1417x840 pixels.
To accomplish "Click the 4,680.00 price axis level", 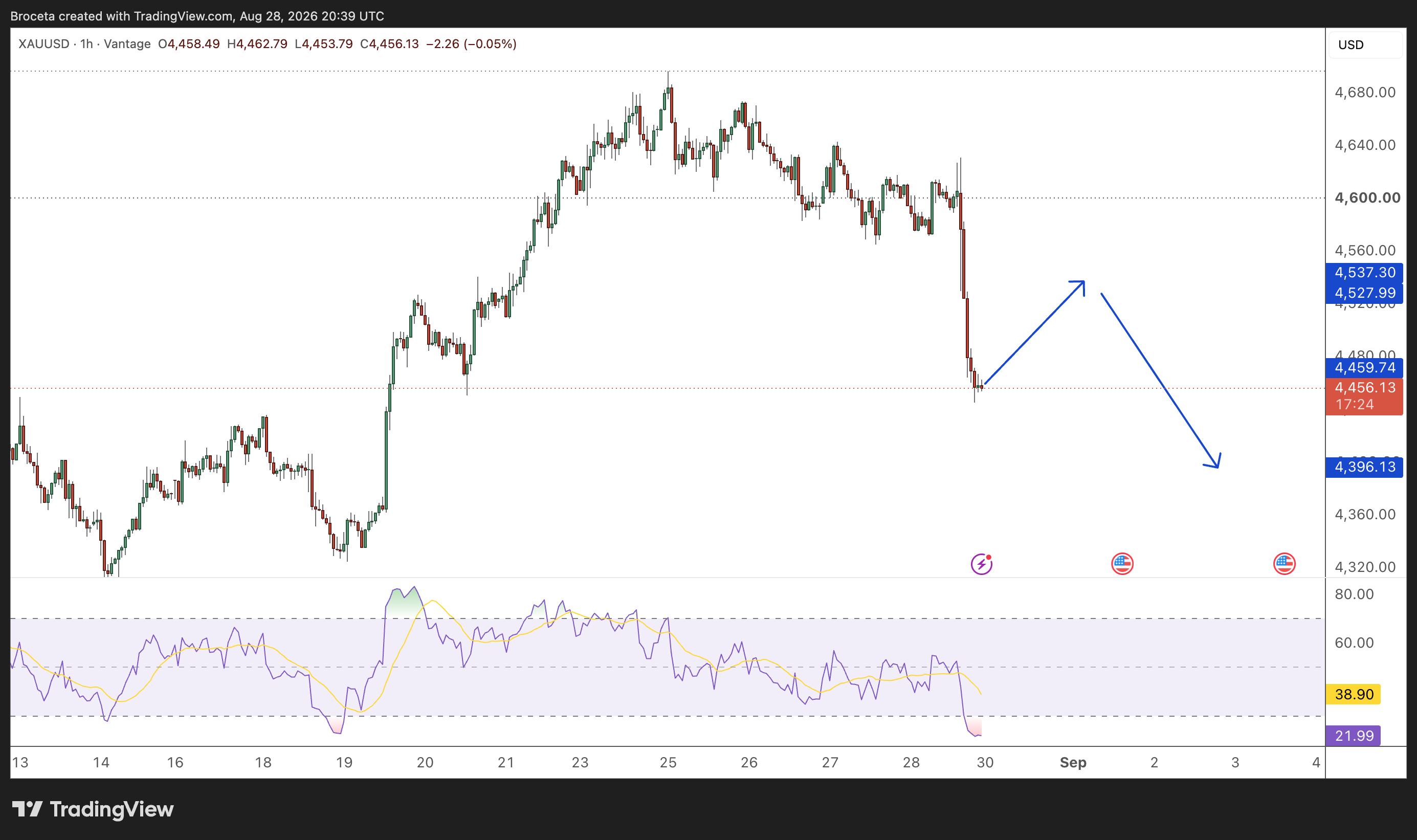I will point(1365,92).
